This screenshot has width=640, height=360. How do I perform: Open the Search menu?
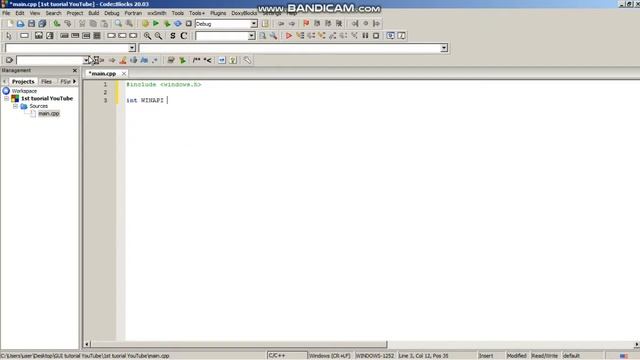click(53, 13)
